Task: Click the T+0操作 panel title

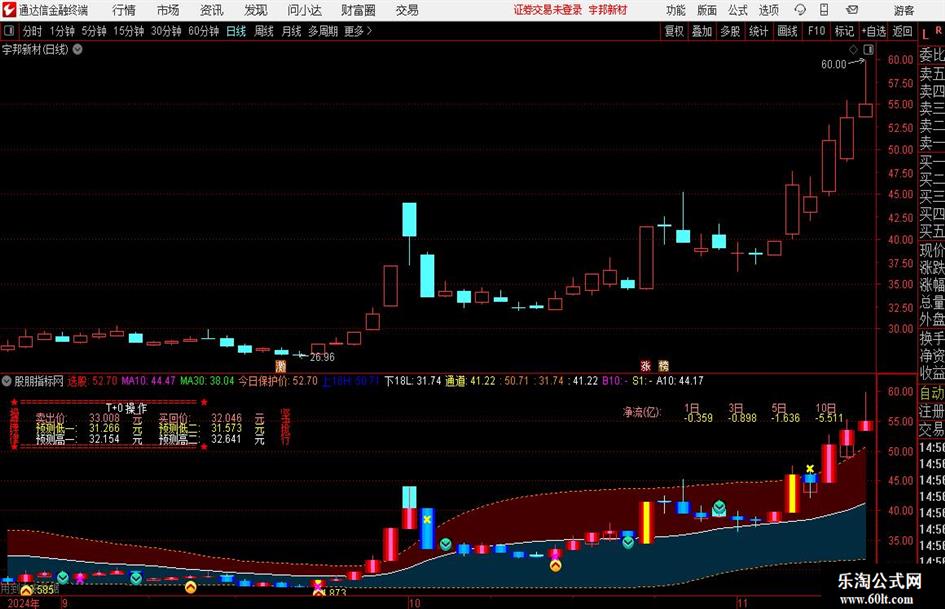Action: 126,408
